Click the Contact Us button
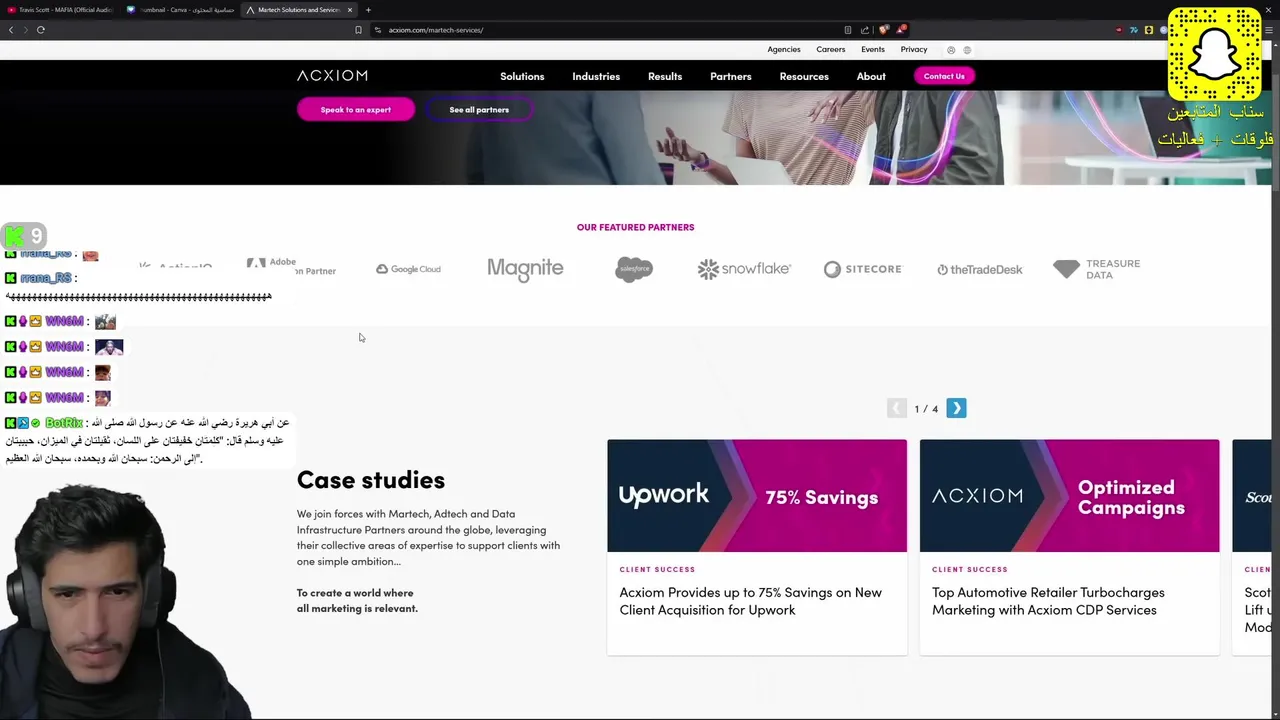 pyautogui.click(x=944, y=76)
